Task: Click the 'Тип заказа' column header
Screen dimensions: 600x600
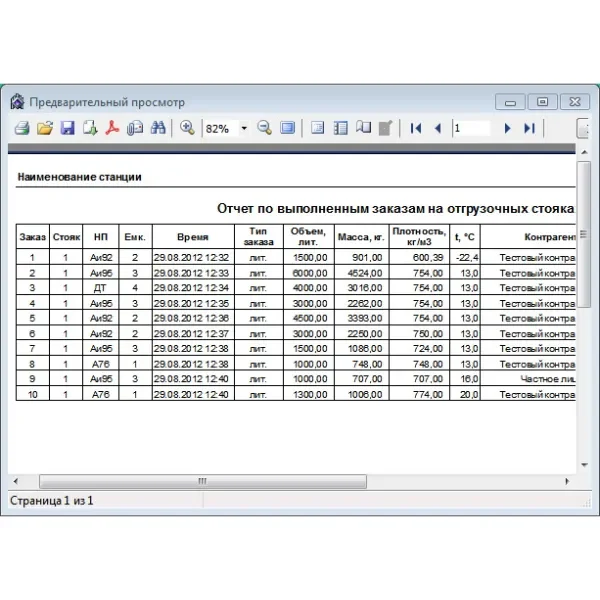Action: [259, 237]
